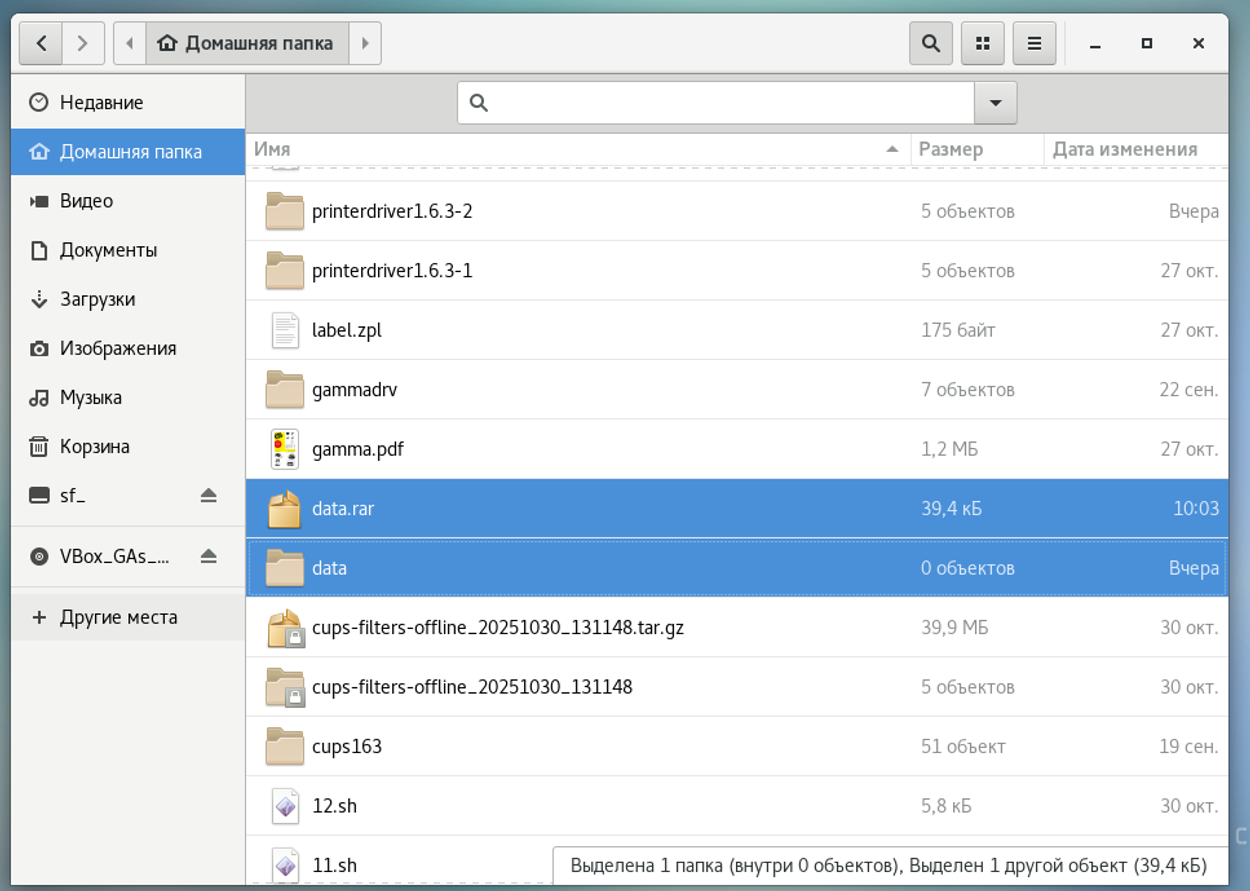Go to Загрузки in the sidebar
The height and width of the screenshot is (891, 1250).
pyautogui.click(x=97, y=299)
